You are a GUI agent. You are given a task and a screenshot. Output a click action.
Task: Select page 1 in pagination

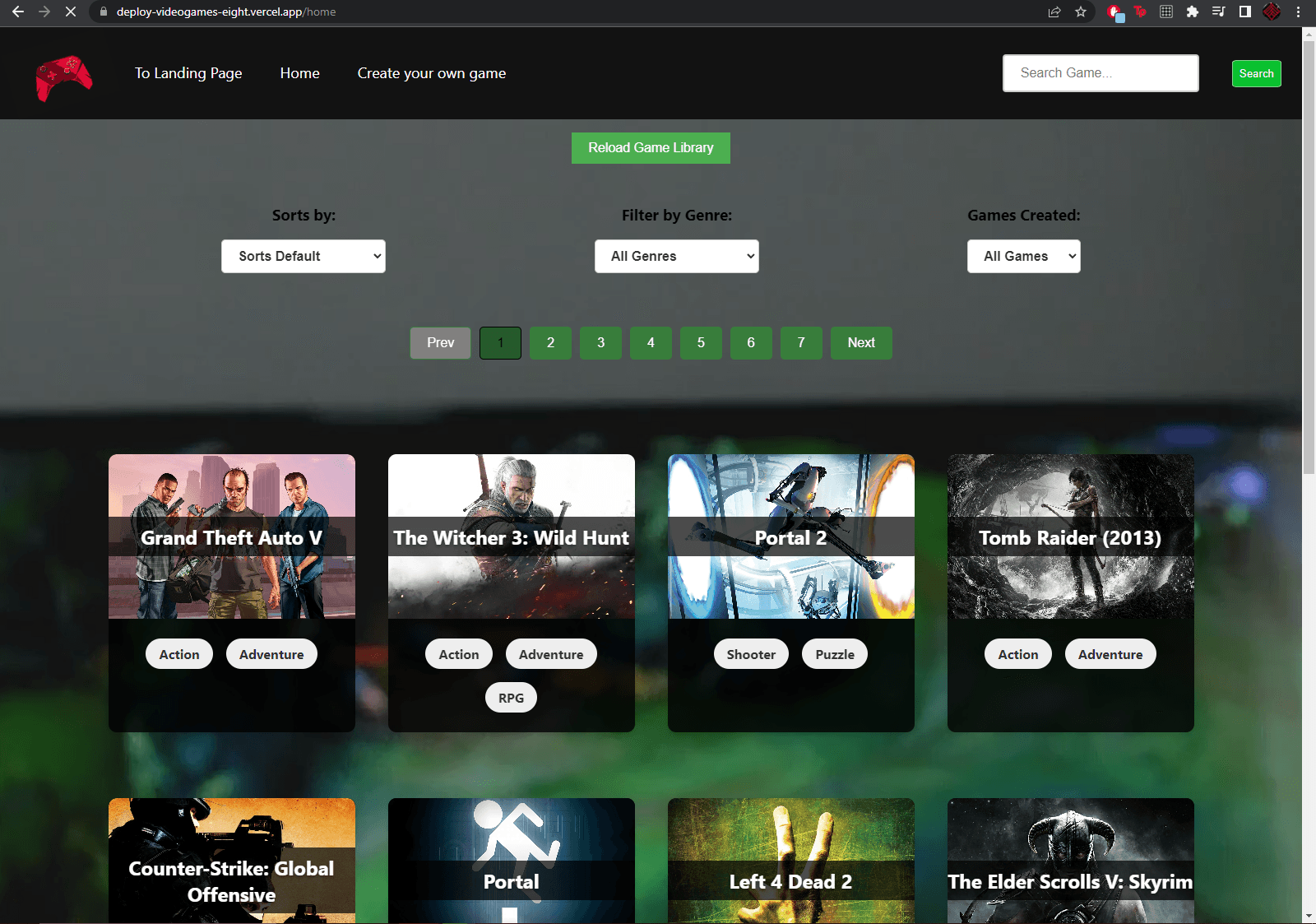point(500,343)
